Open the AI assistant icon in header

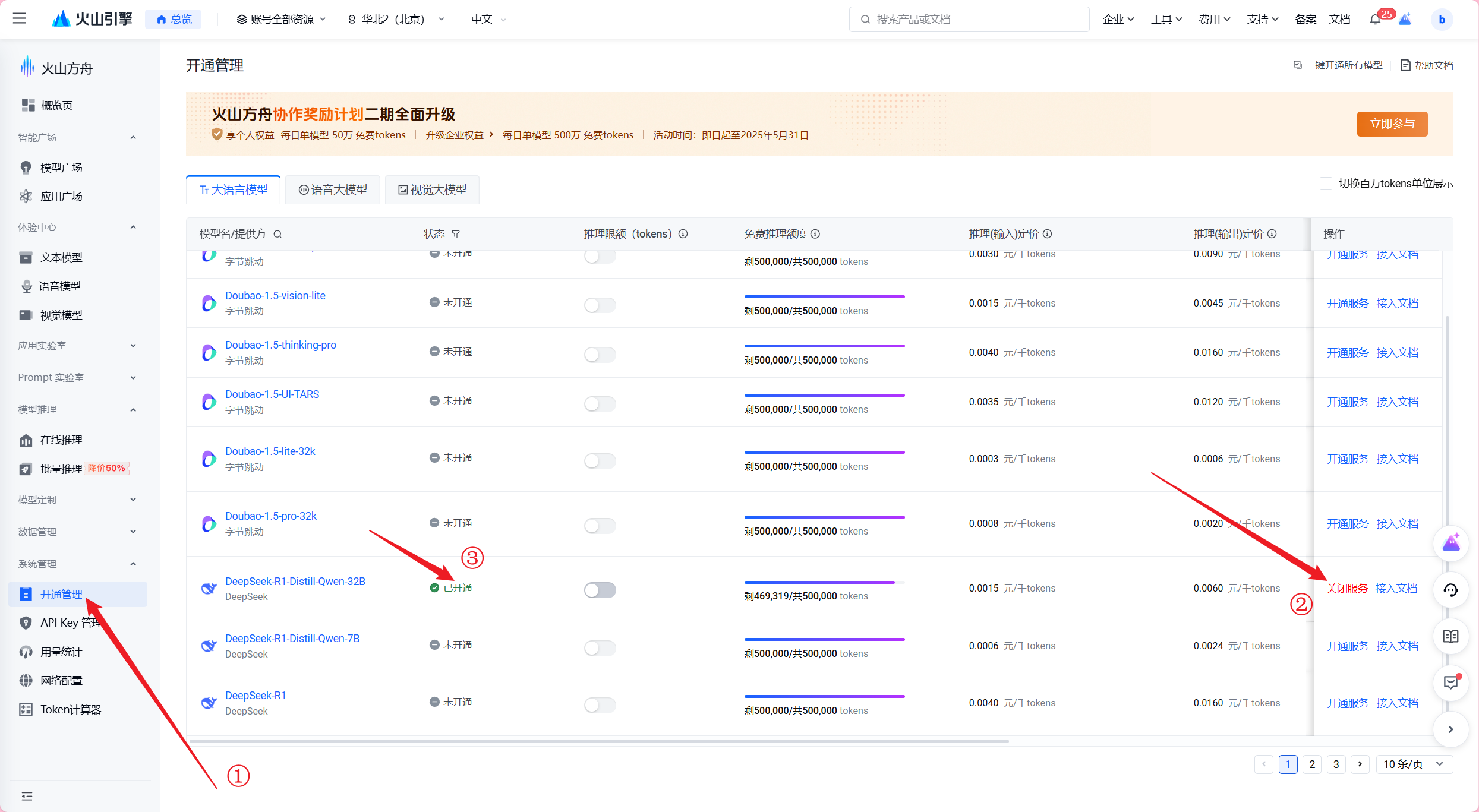pyautogui.click(x=1405, y=19)
